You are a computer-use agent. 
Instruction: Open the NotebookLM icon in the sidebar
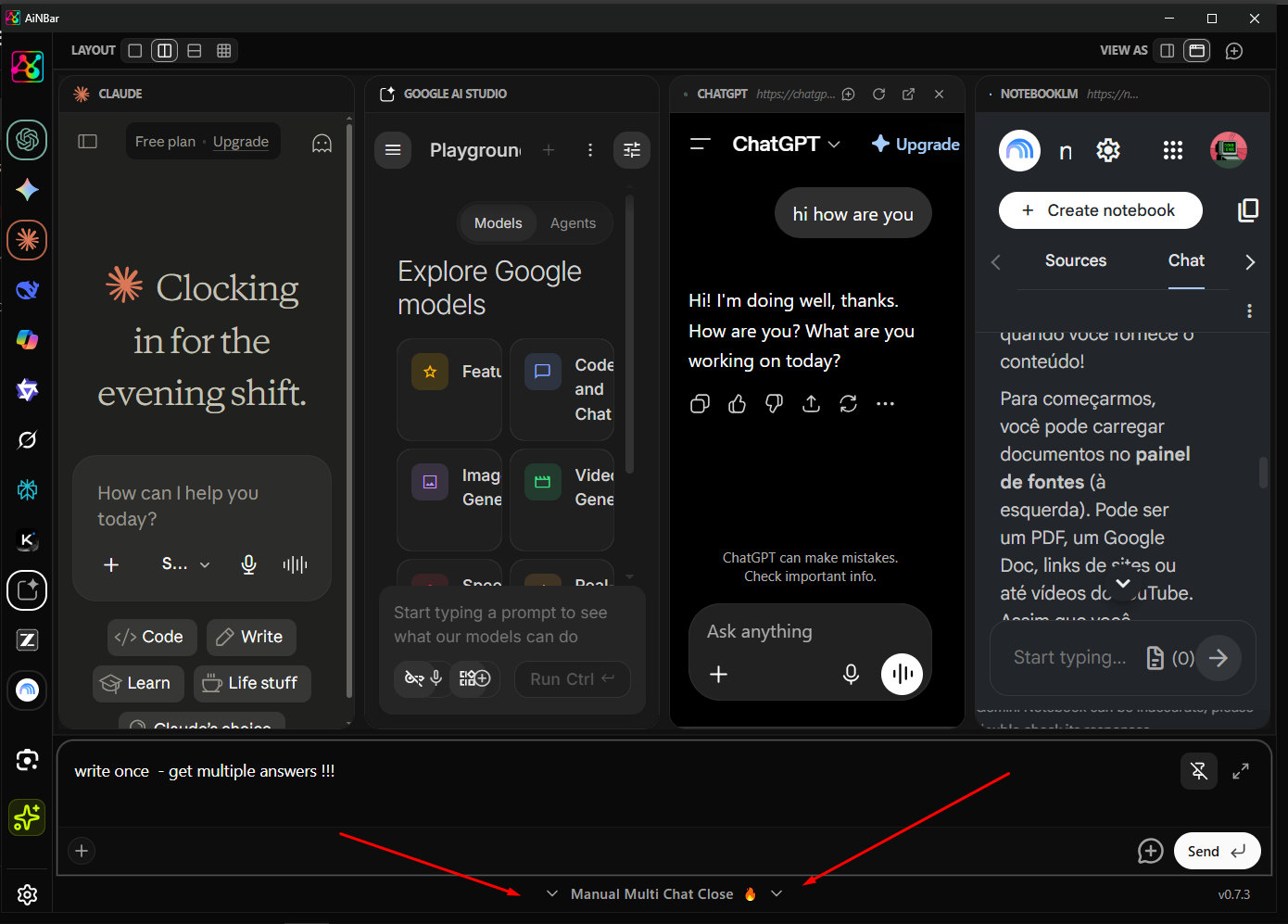pos(28,690)
